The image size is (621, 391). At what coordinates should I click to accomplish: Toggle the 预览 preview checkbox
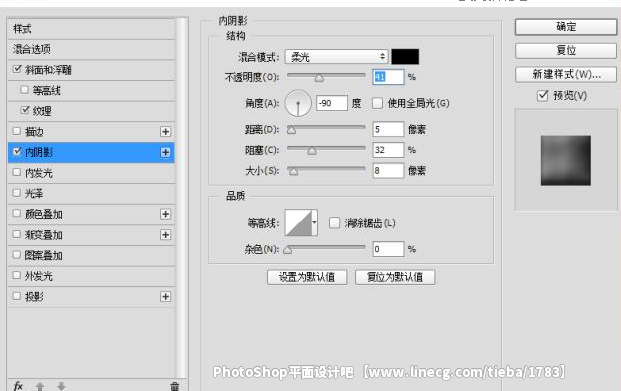543,95
